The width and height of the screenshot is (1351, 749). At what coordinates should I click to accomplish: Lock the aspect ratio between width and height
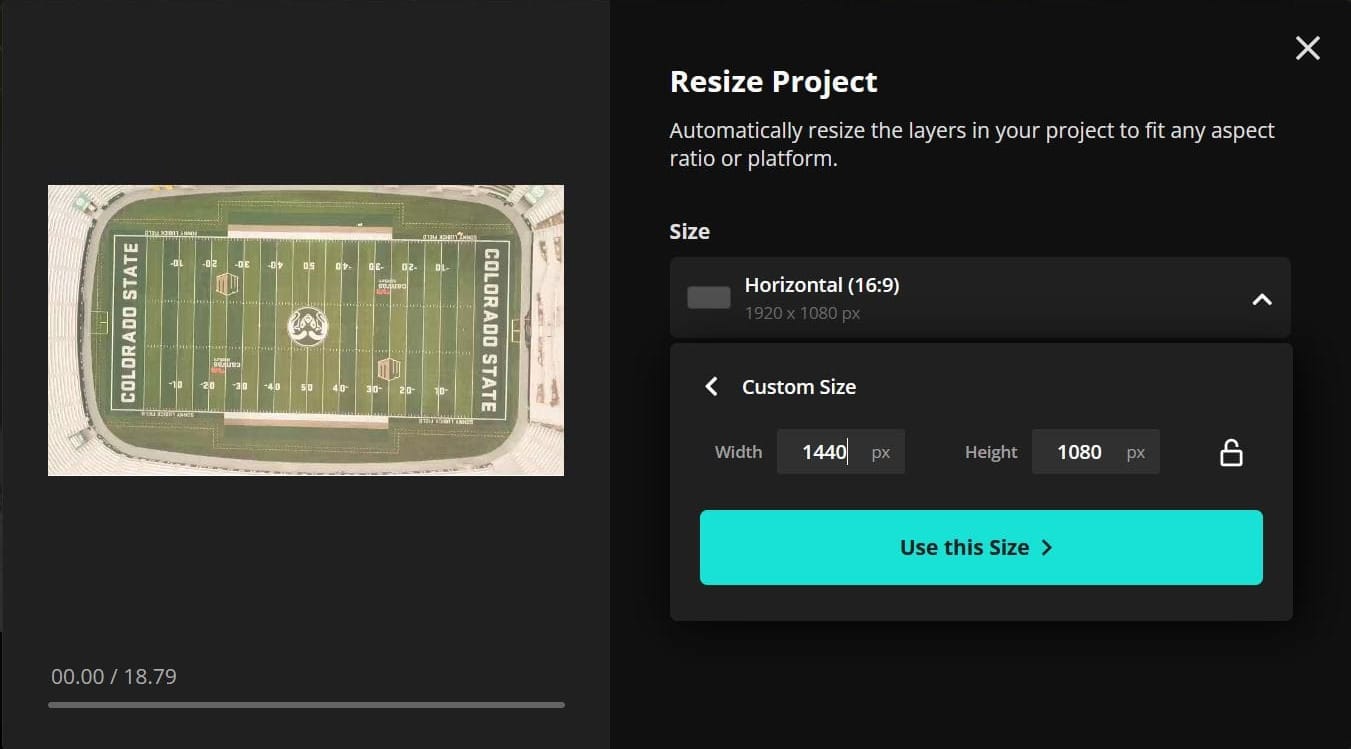click(1231, 451)
